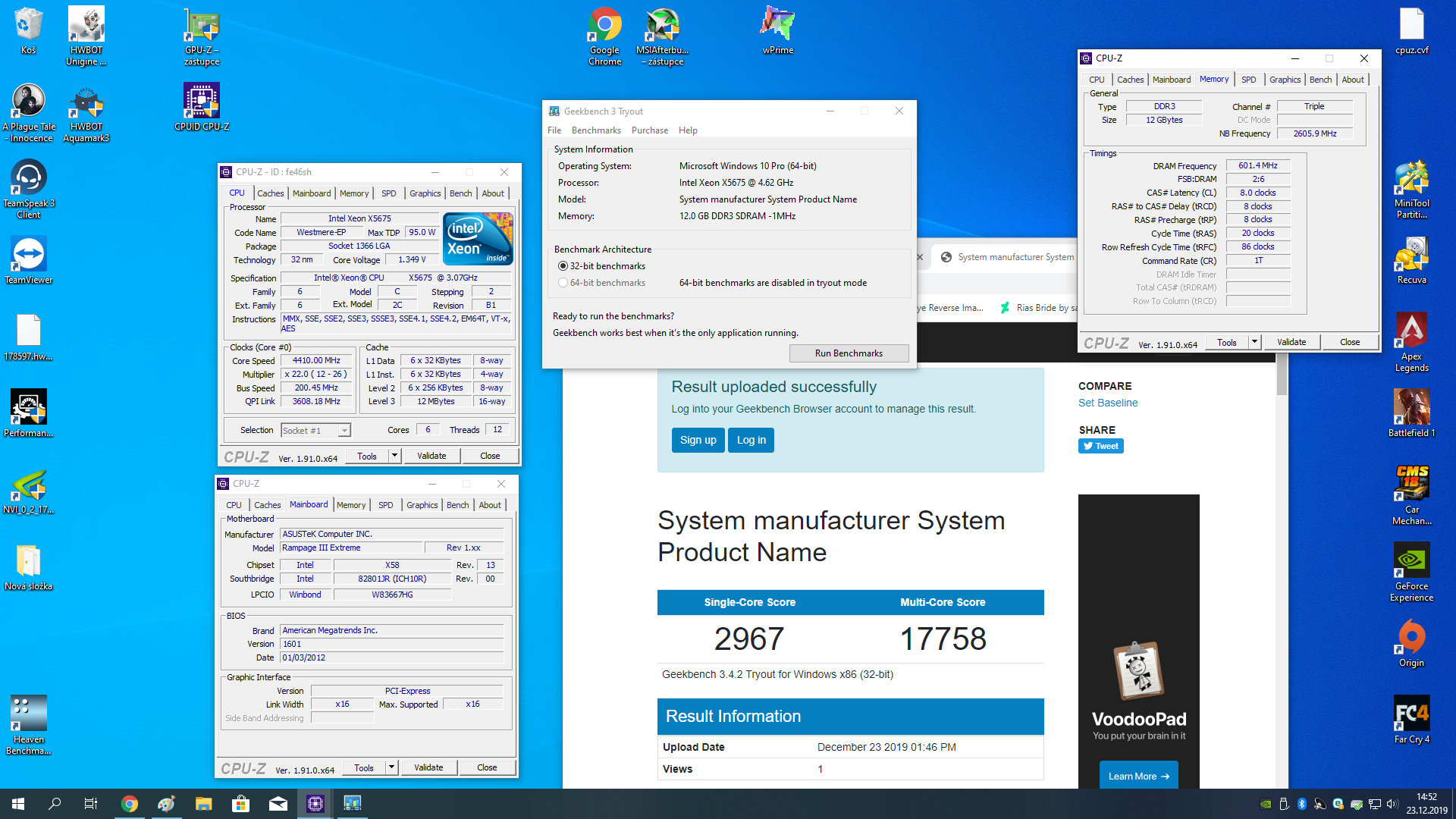Viewport: 1456px width, 819px height.
Task: Open Socket #1 selection dropdown
Action: click(x=316, y=430)
